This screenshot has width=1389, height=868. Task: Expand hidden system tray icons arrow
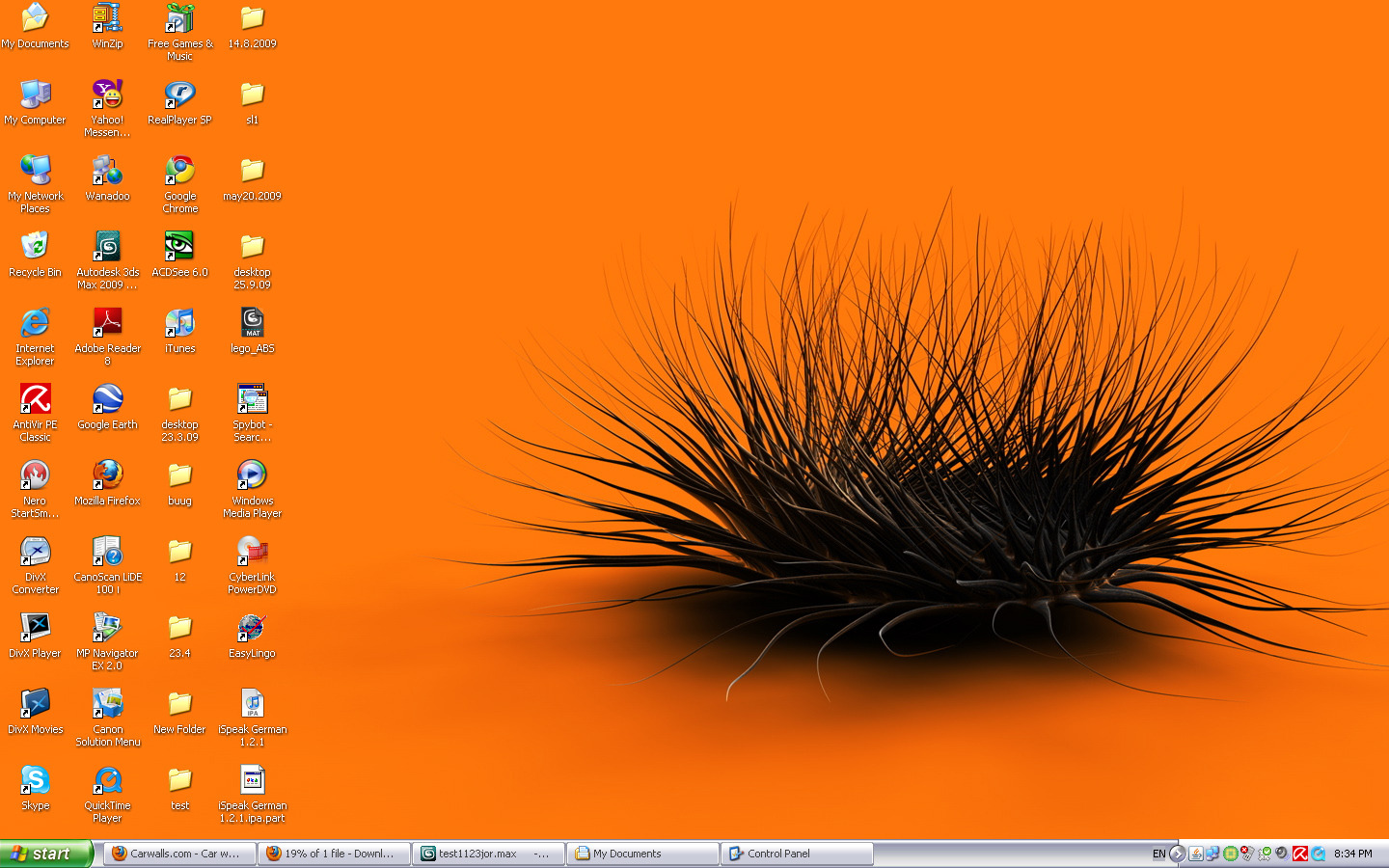pos(1177,854)
